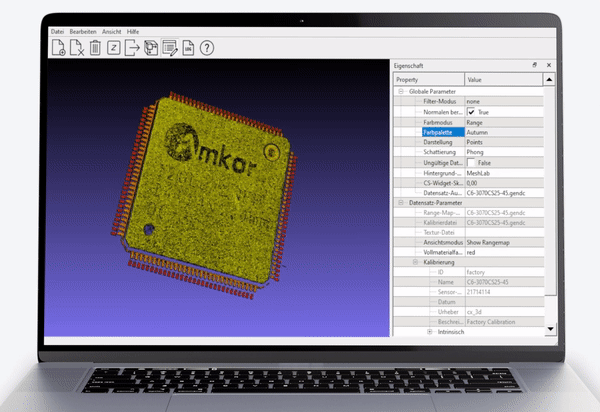Click the trash can delete icon
Screen dimensions: 600x412
click(95, 48)
